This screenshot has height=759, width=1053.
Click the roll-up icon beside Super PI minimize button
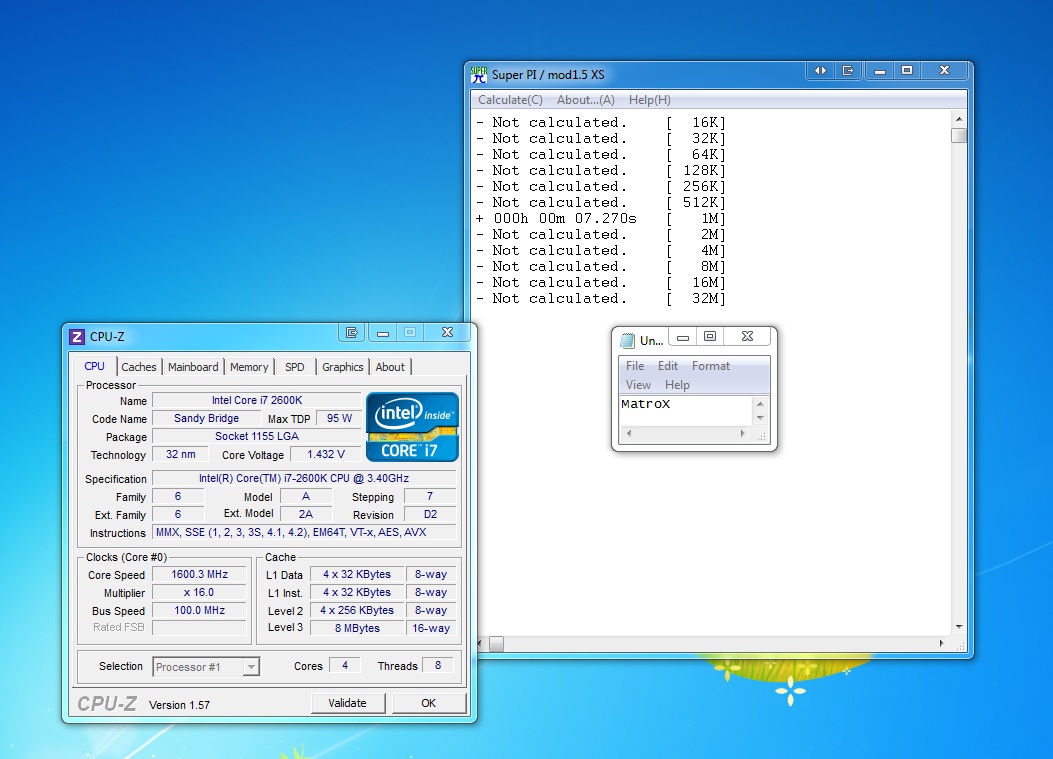pos(847,70)
